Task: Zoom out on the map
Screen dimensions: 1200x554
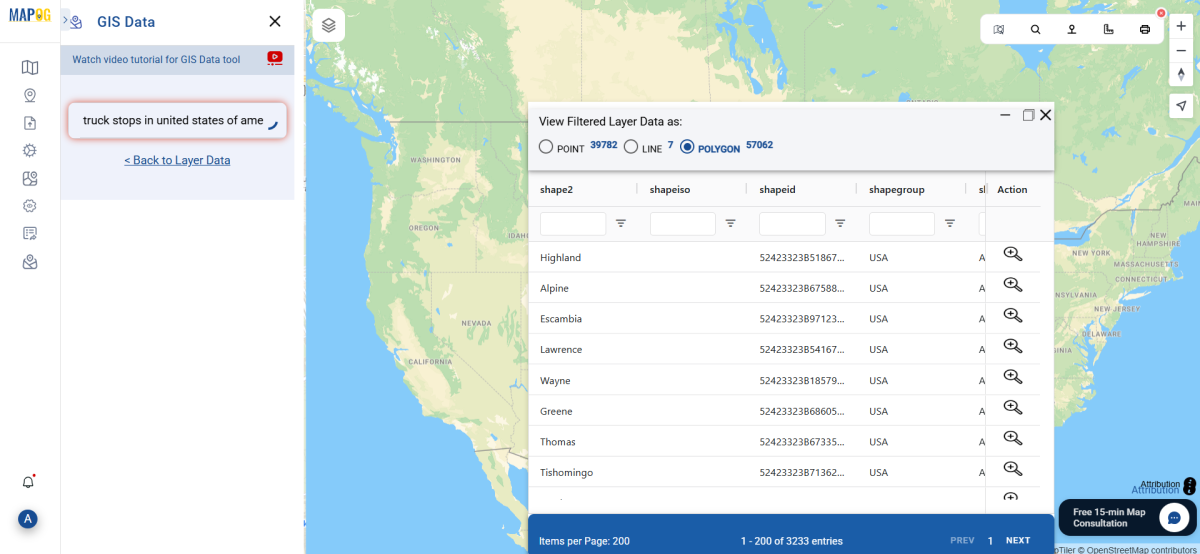Action: [x=1181, y=50]
